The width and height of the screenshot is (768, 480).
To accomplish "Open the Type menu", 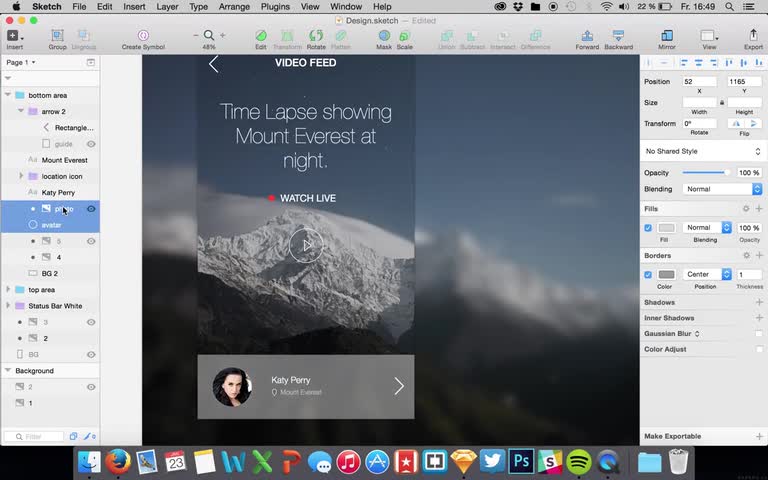I will coord(198,7).
